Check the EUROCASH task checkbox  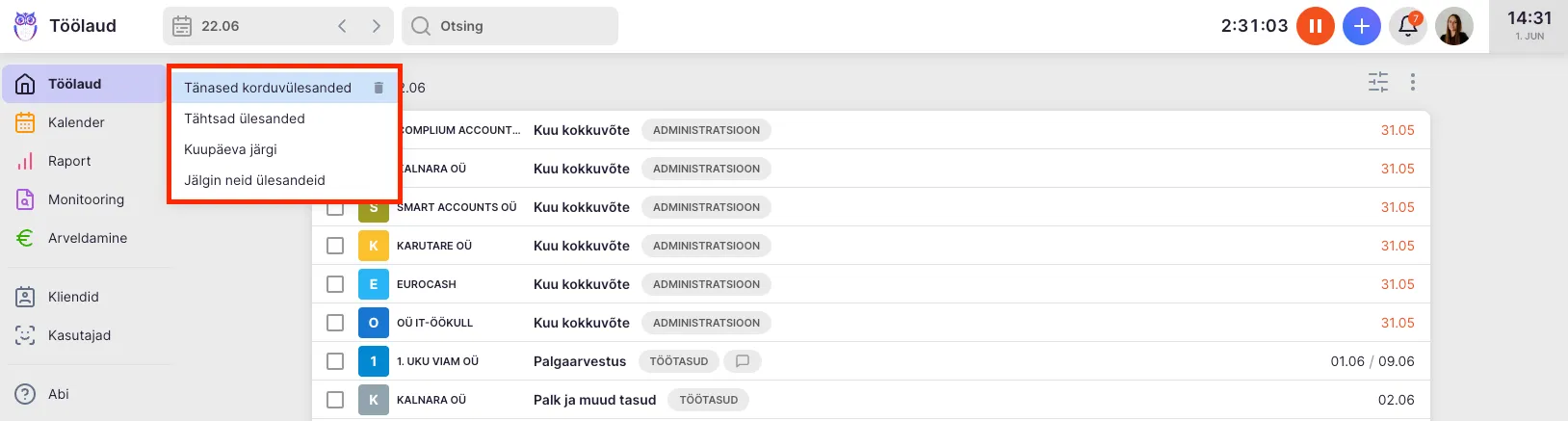point(335,284)
